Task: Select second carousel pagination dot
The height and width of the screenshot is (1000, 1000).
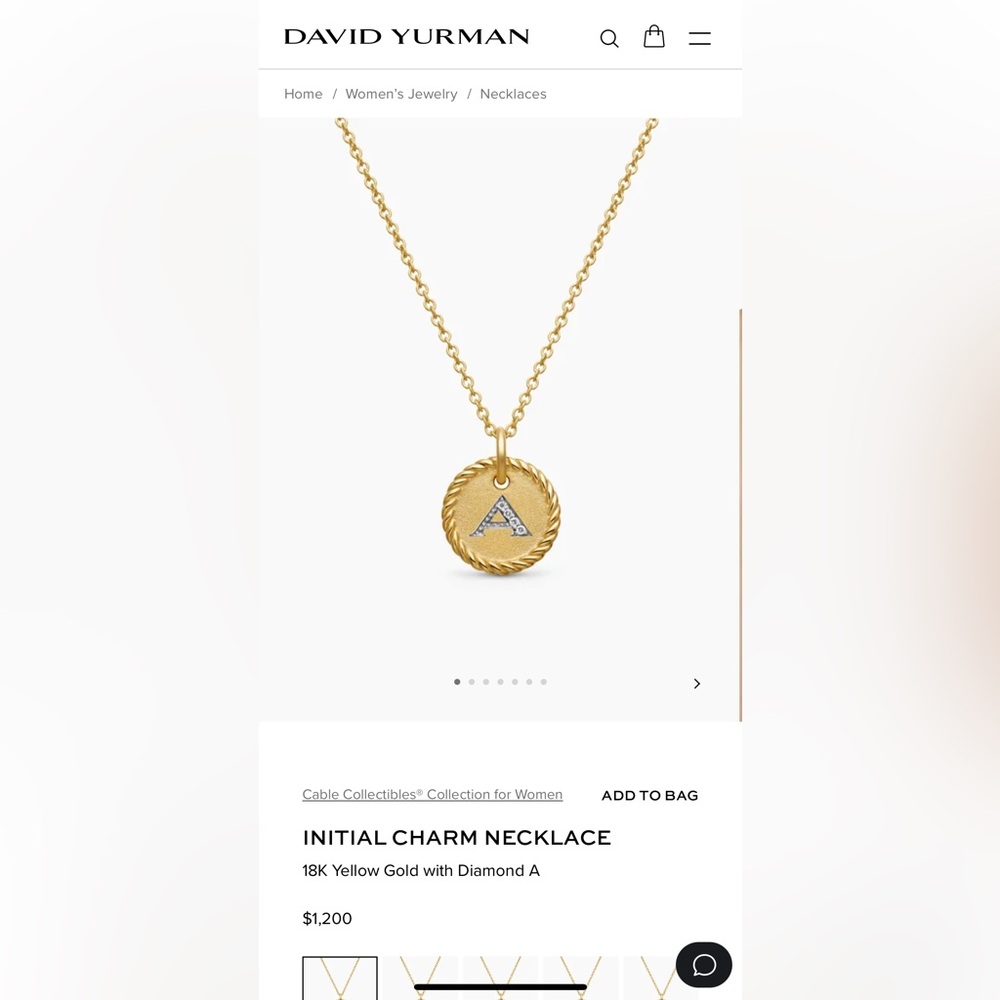Action: (471, 682)
